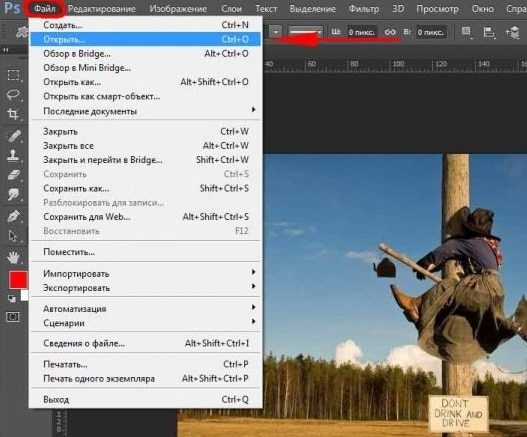Select the Clone Stamp tool

13,155
